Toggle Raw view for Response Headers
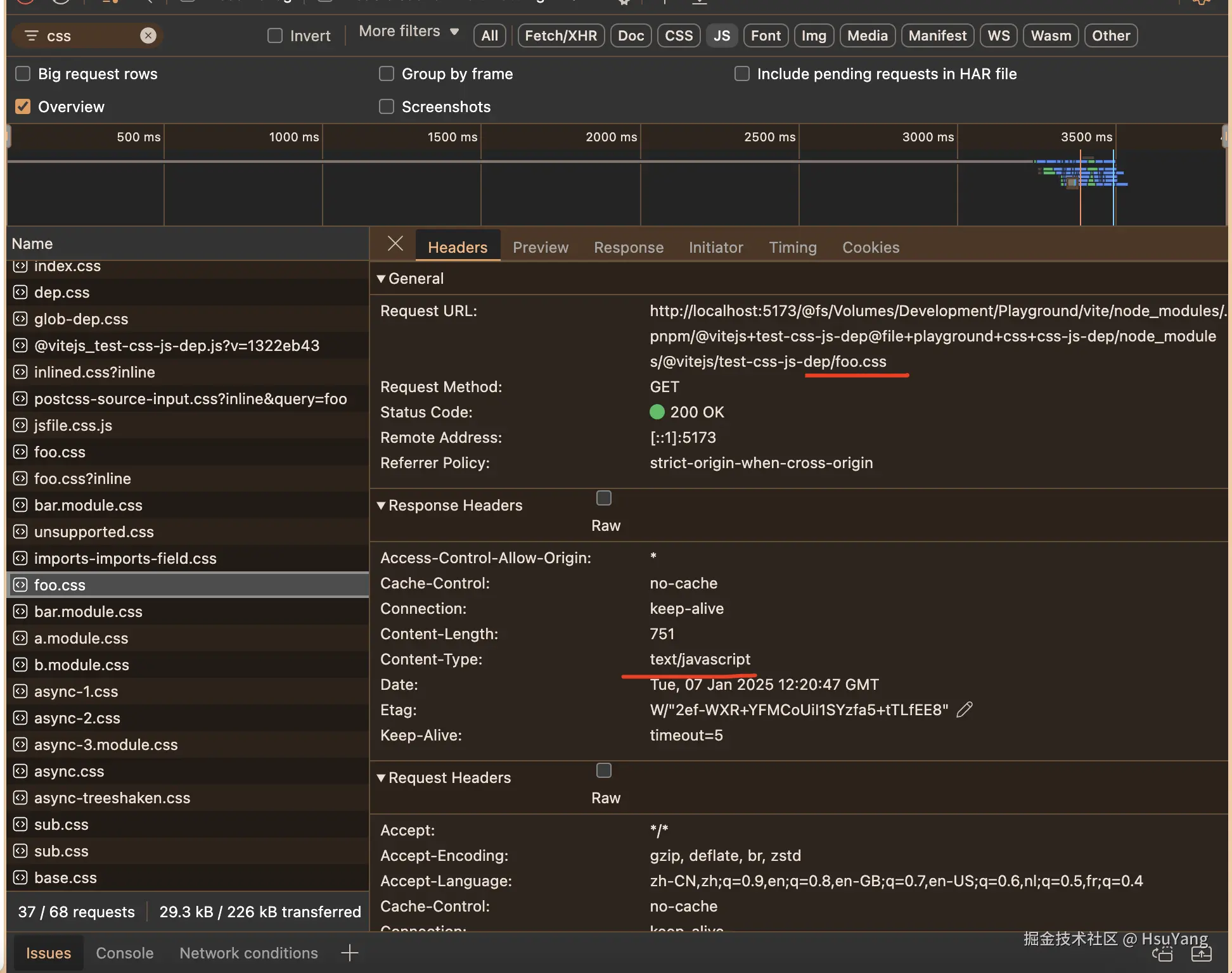This screenshot has height=973, width=1232. 604,499
